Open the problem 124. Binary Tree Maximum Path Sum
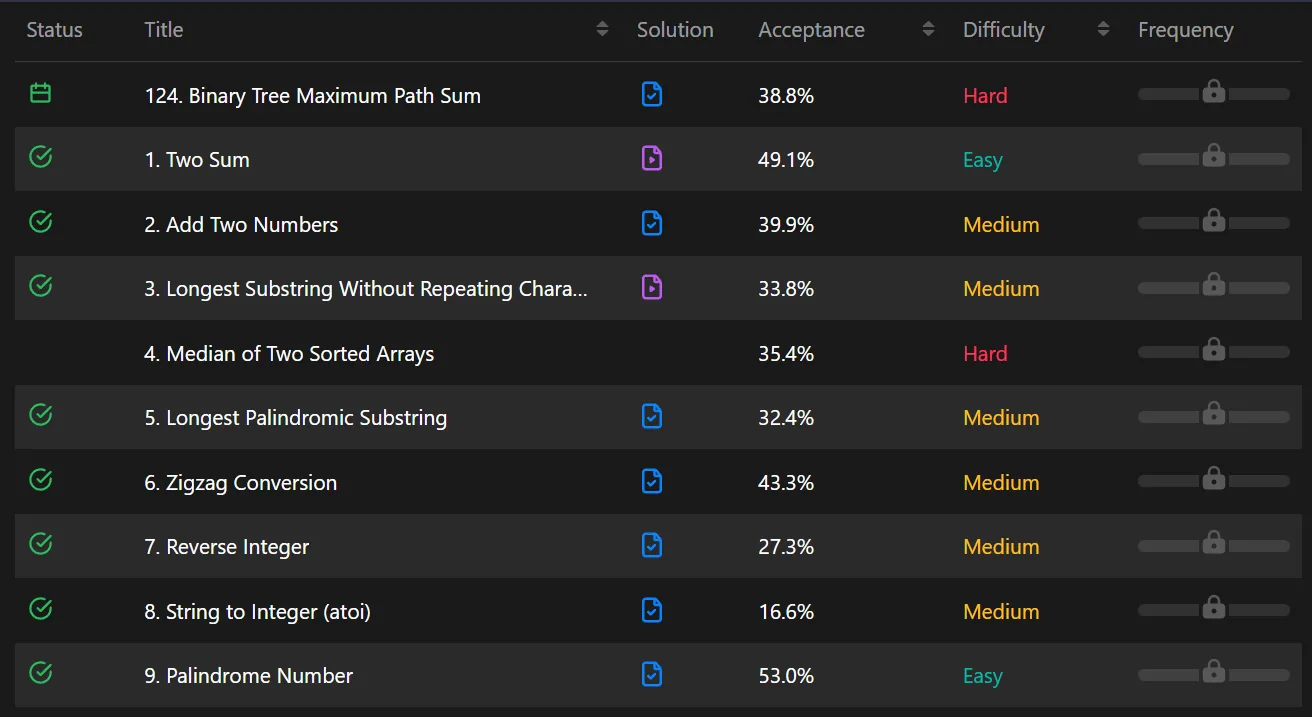Image resolution: width=1312 pixels, height=717 pixels. click(313, 96)
